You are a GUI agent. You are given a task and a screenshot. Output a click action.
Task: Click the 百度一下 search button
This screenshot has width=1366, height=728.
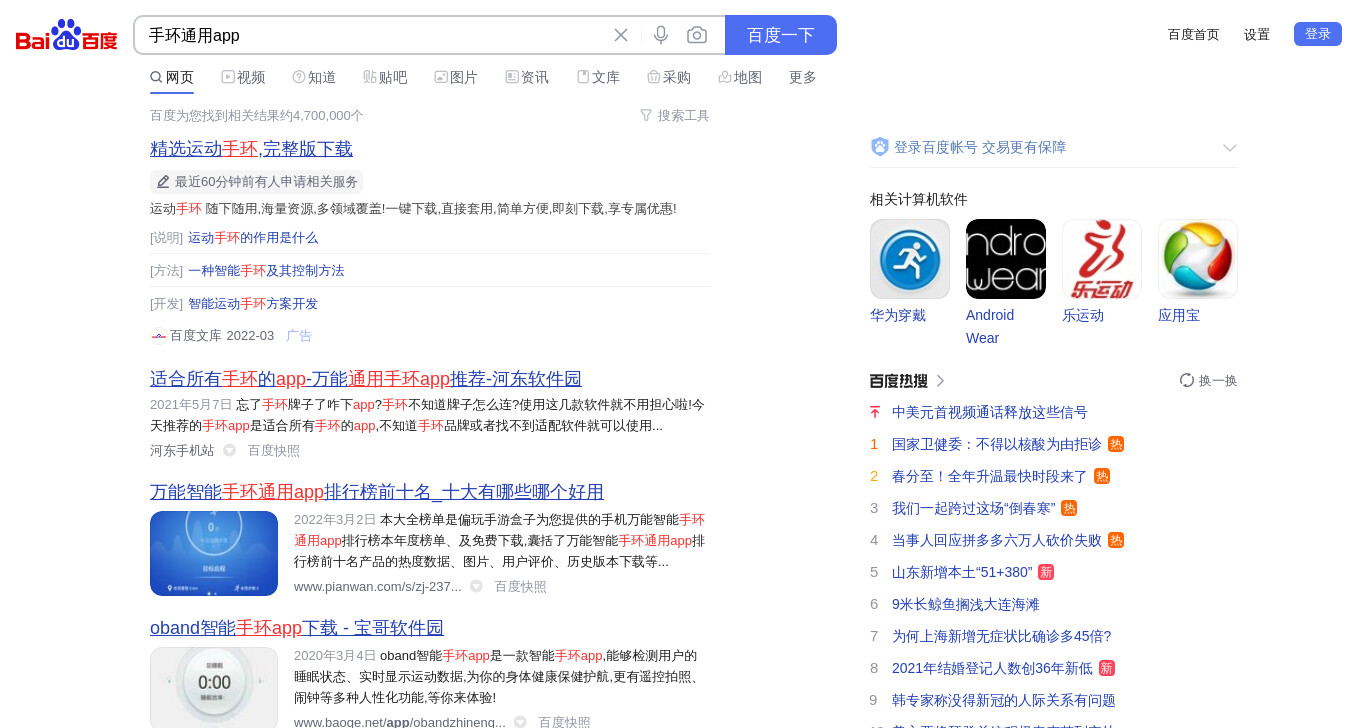[781, 35]
